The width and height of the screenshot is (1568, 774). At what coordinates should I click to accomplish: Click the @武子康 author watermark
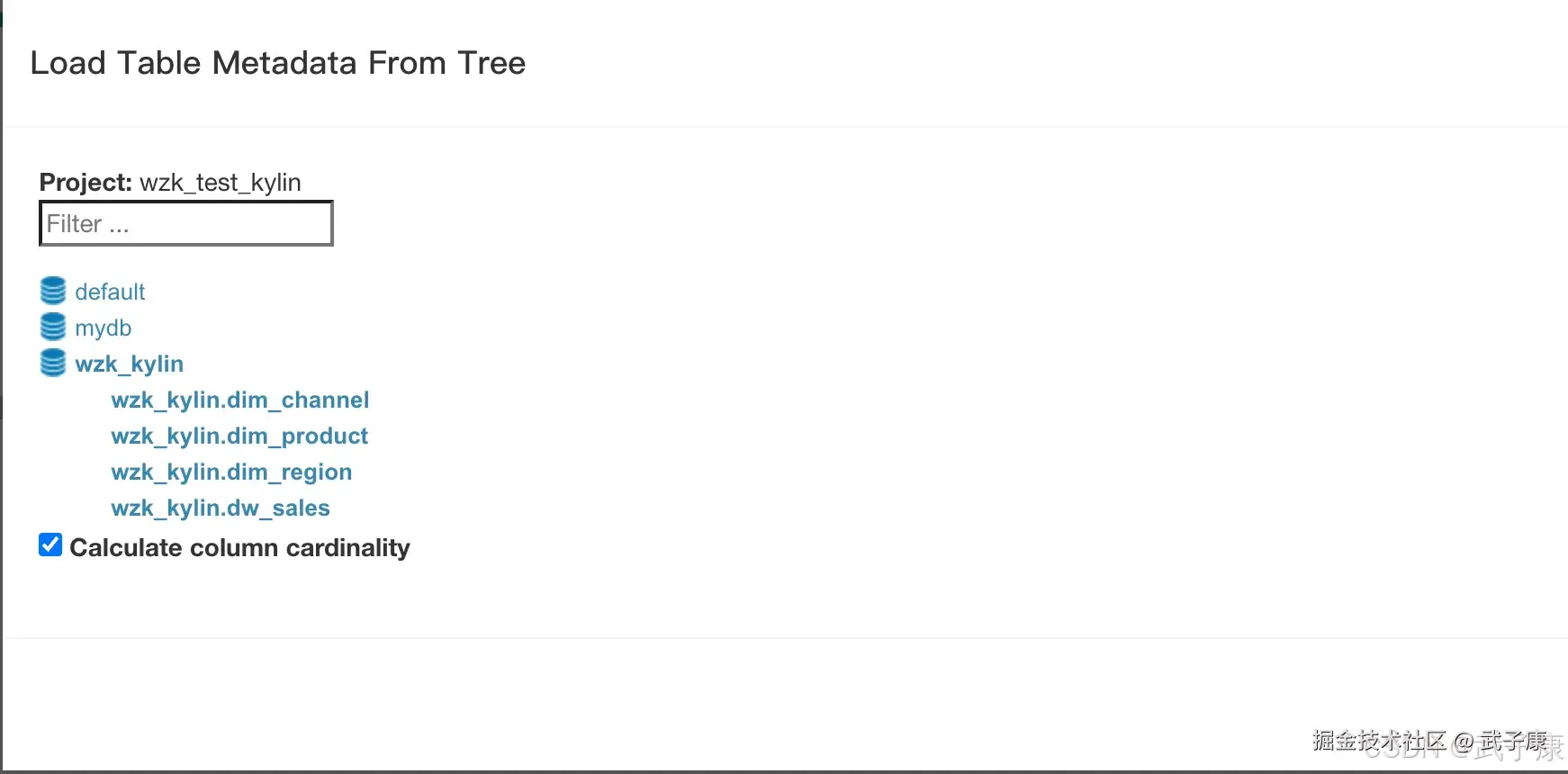click(1501, 742)
